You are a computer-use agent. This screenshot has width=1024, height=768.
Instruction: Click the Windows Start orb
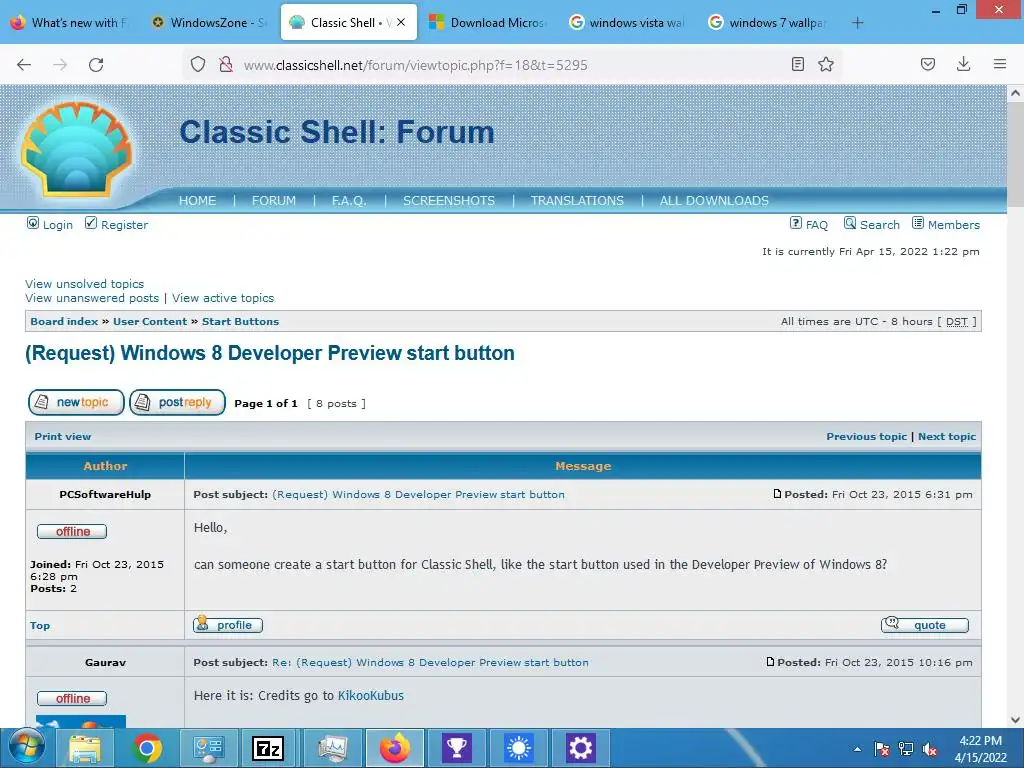(x=27, y=747)
